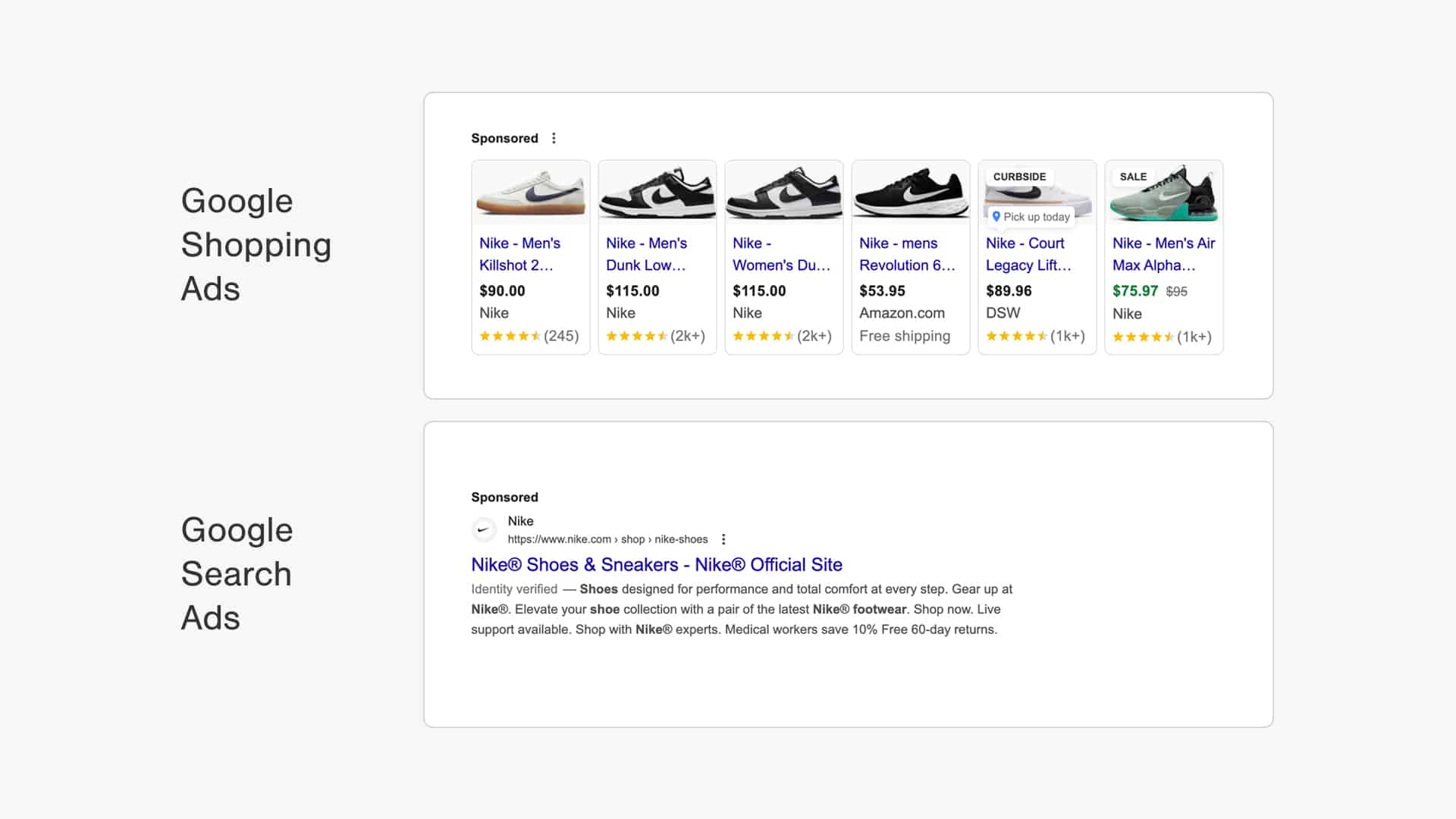
Task: Click the green $75.97 sale price
Action: 1135,291
